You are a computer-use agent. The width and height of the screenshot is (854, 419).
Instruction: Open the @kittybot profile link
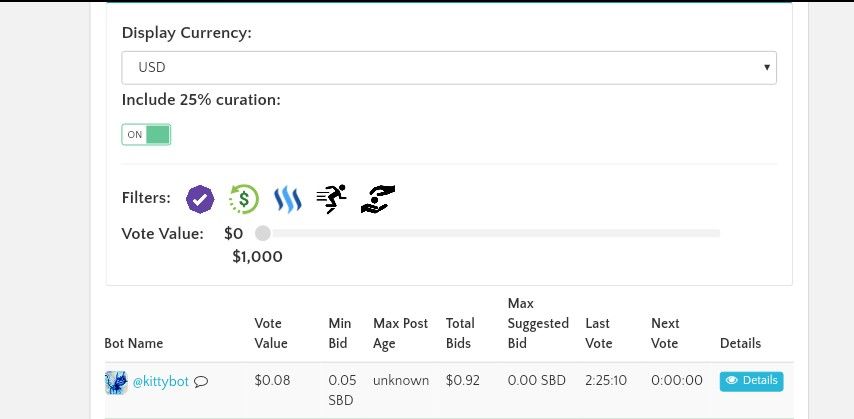click(161, 381)
